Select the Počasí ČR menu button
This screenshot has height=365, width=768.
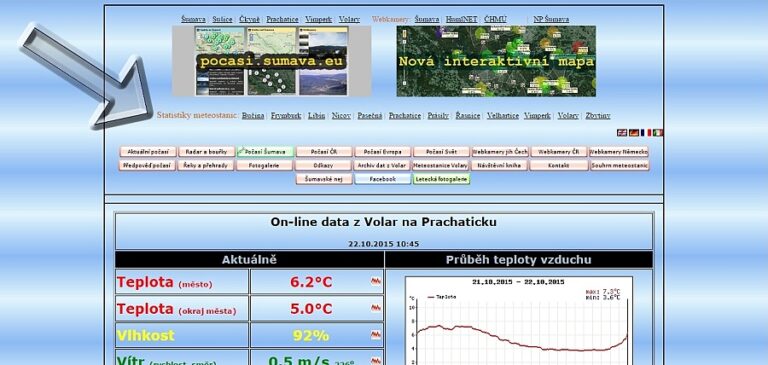[324, 152]
